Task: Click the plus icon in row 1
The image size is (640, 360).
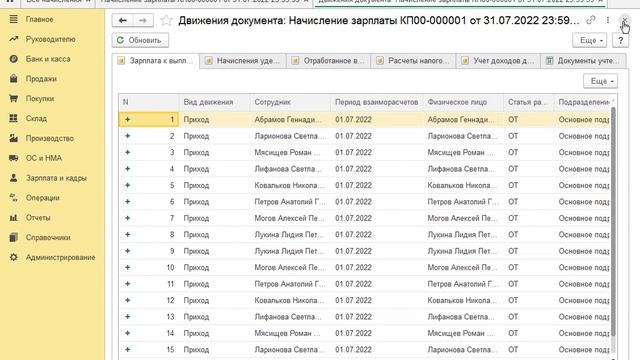Action: [127, 119]
